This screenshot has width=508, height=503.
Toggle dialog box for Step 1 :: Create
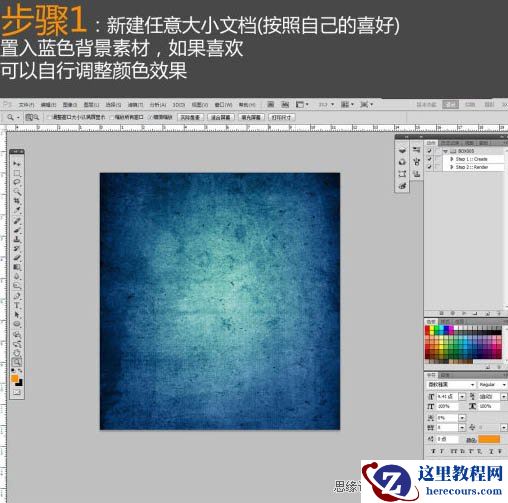pos(437,159)
